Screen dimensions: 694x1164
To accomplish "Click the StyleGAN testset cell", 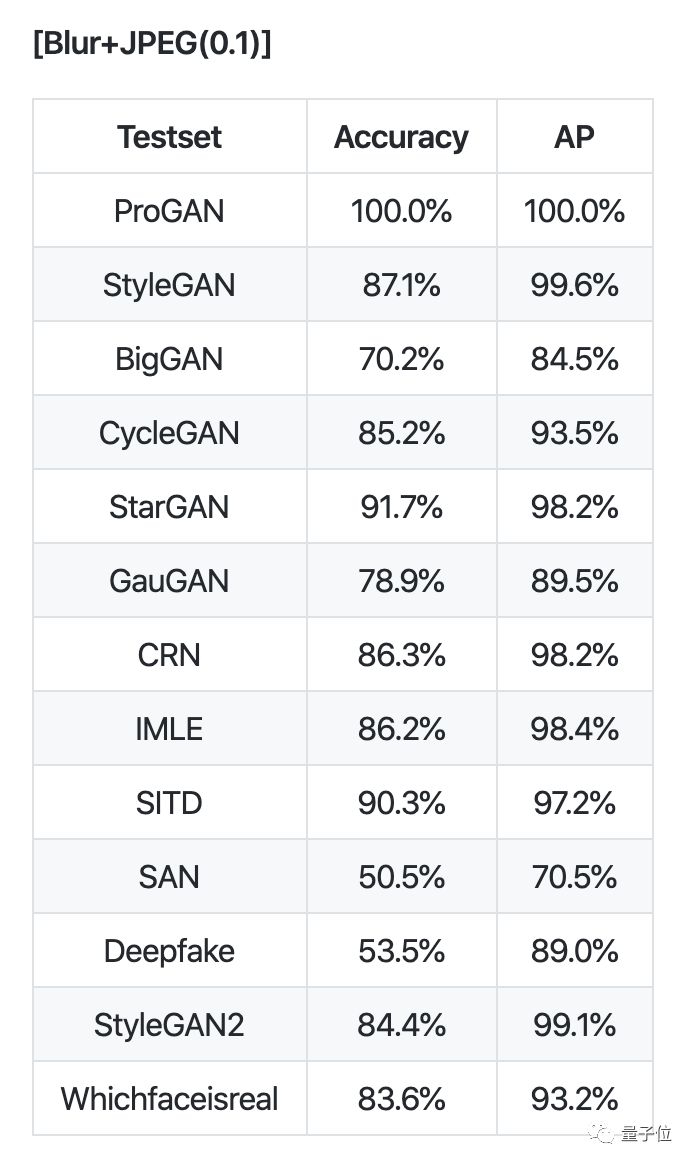I will pos(170,285).
